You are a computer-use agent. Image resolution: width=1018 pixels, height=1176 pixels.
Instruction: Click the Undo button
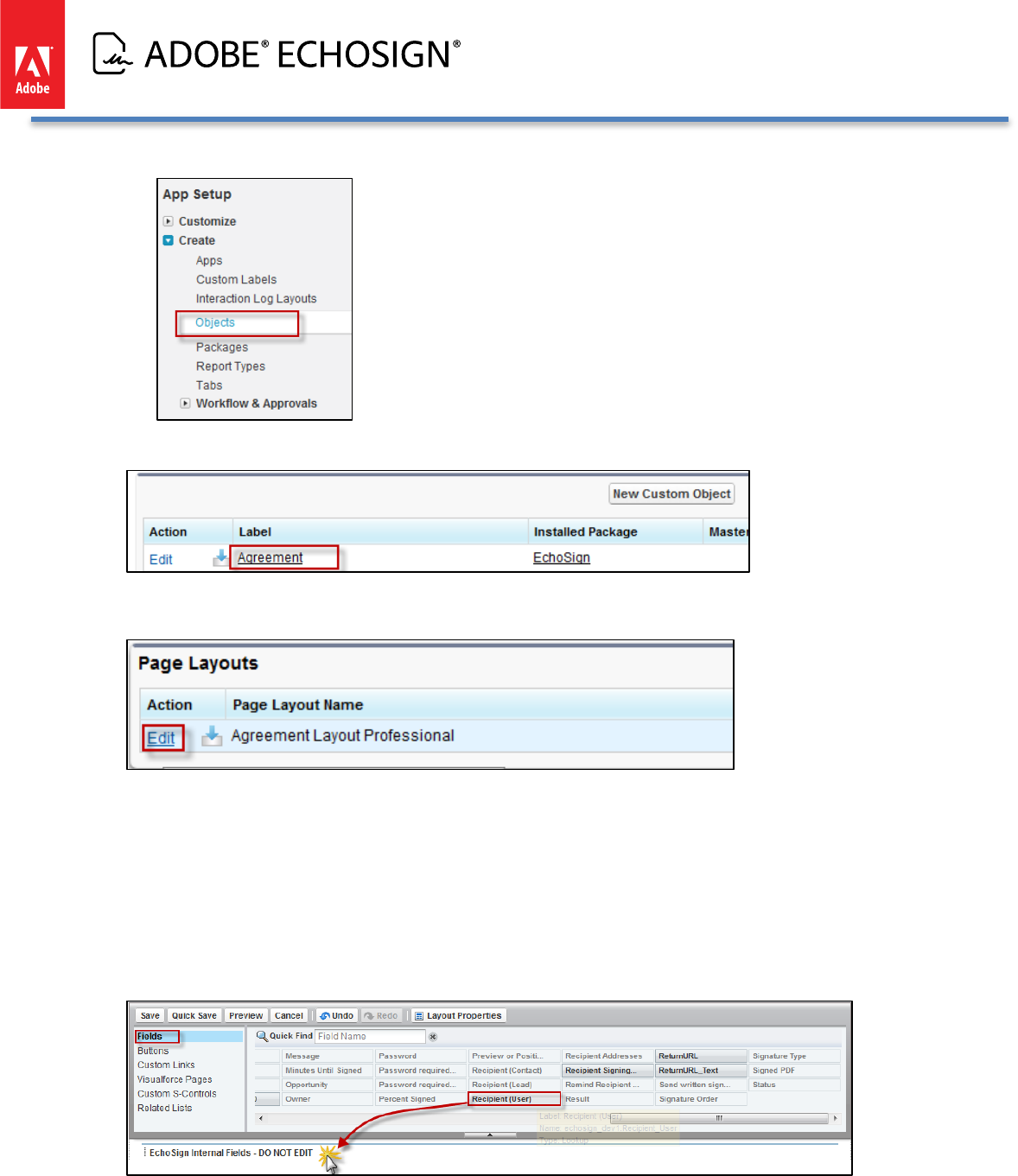(337, 1015)
